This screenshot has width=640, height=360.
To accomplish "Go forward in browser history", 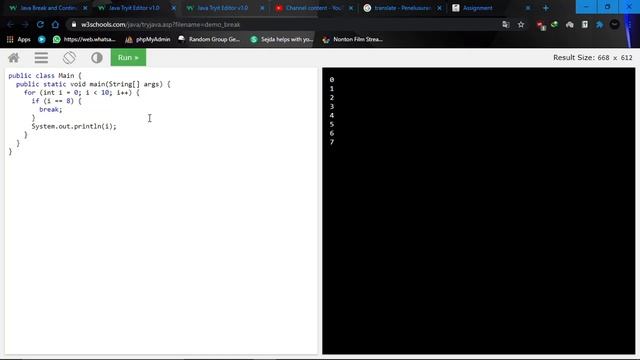I will pos(25,24).
